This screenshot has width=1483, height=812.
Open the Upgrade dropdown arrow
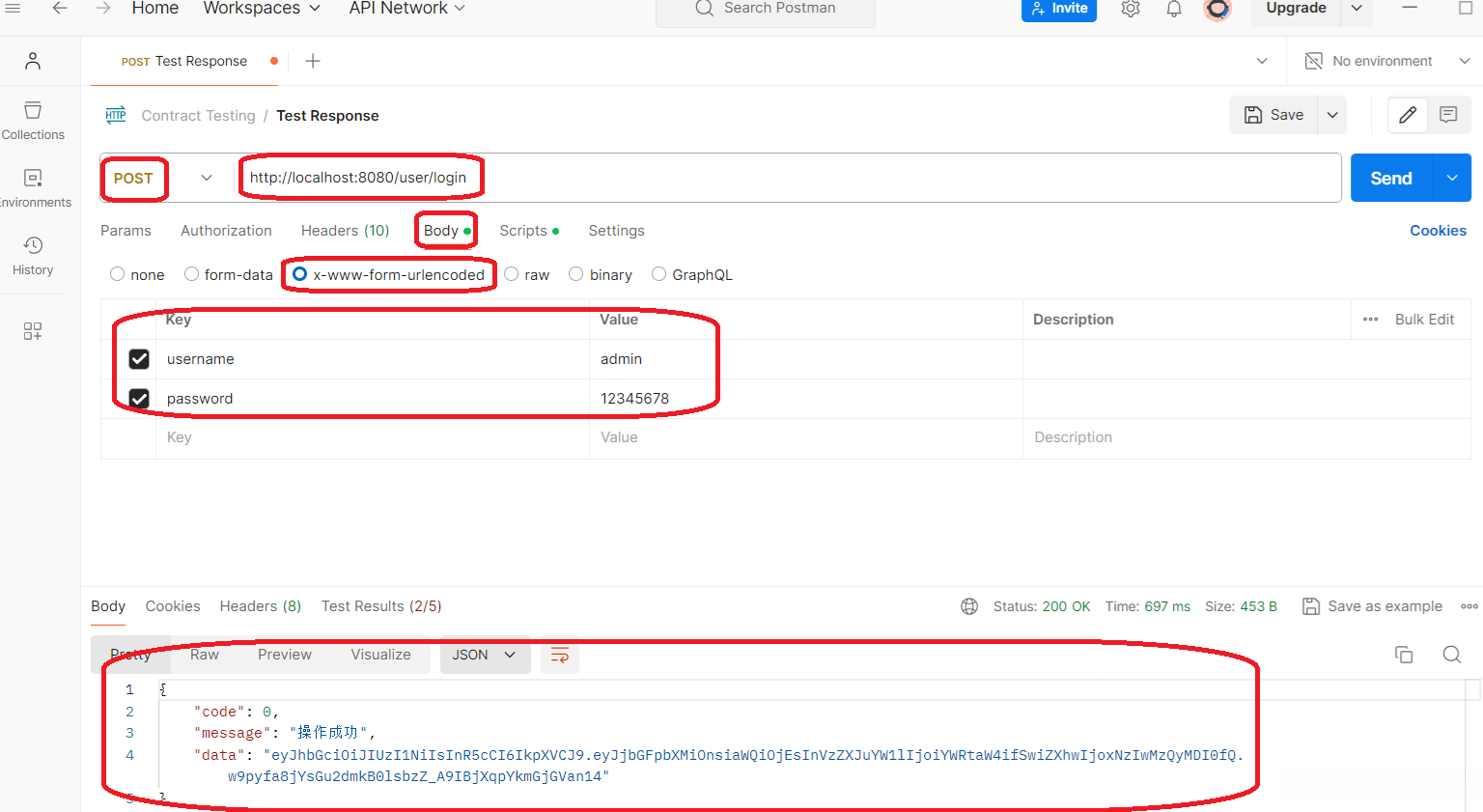[1357, 8]
